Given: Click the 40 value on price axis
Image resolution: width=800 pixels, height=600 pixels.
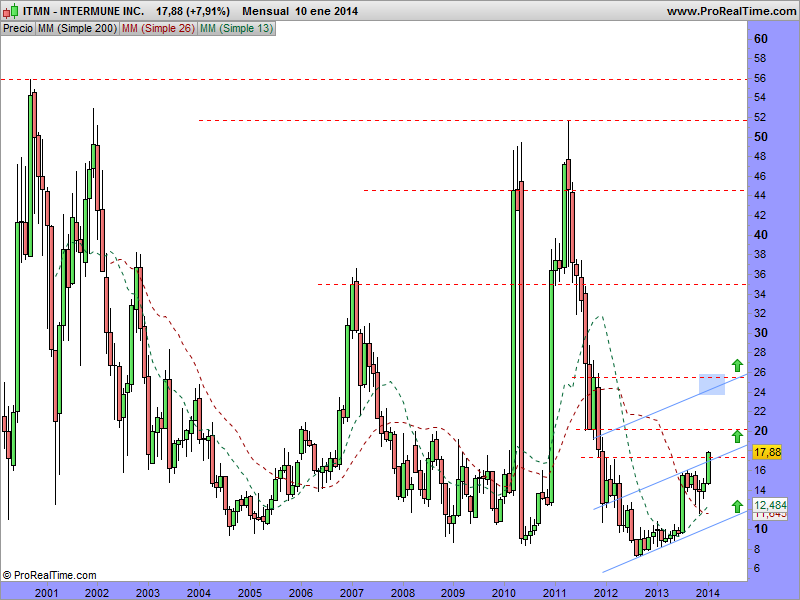Looking at the screenshot, I should click(760, 235).
